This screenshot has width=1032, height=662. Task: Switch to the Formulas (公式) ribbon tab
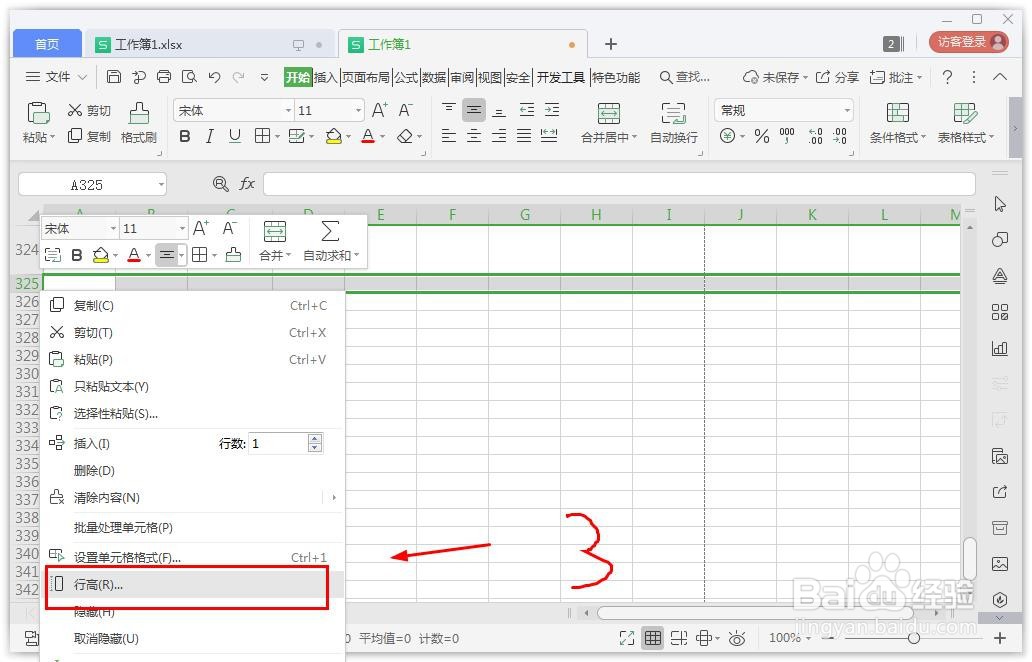(x=406, y=77)
